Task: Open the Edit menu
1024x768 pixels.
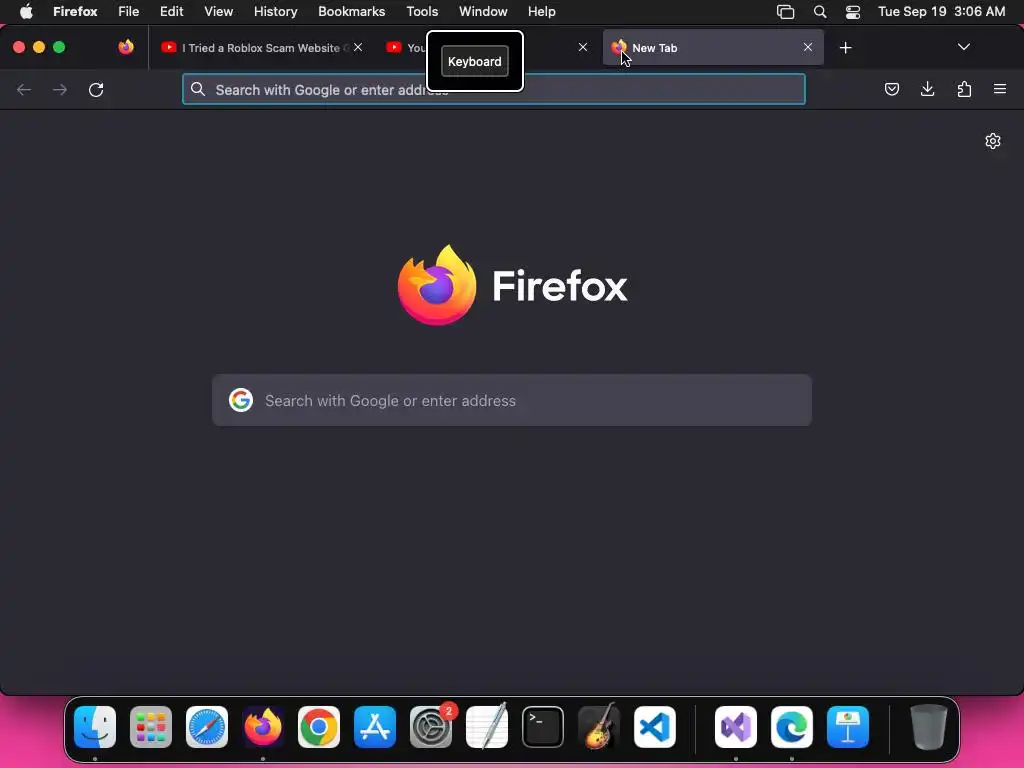Action: 172,12
